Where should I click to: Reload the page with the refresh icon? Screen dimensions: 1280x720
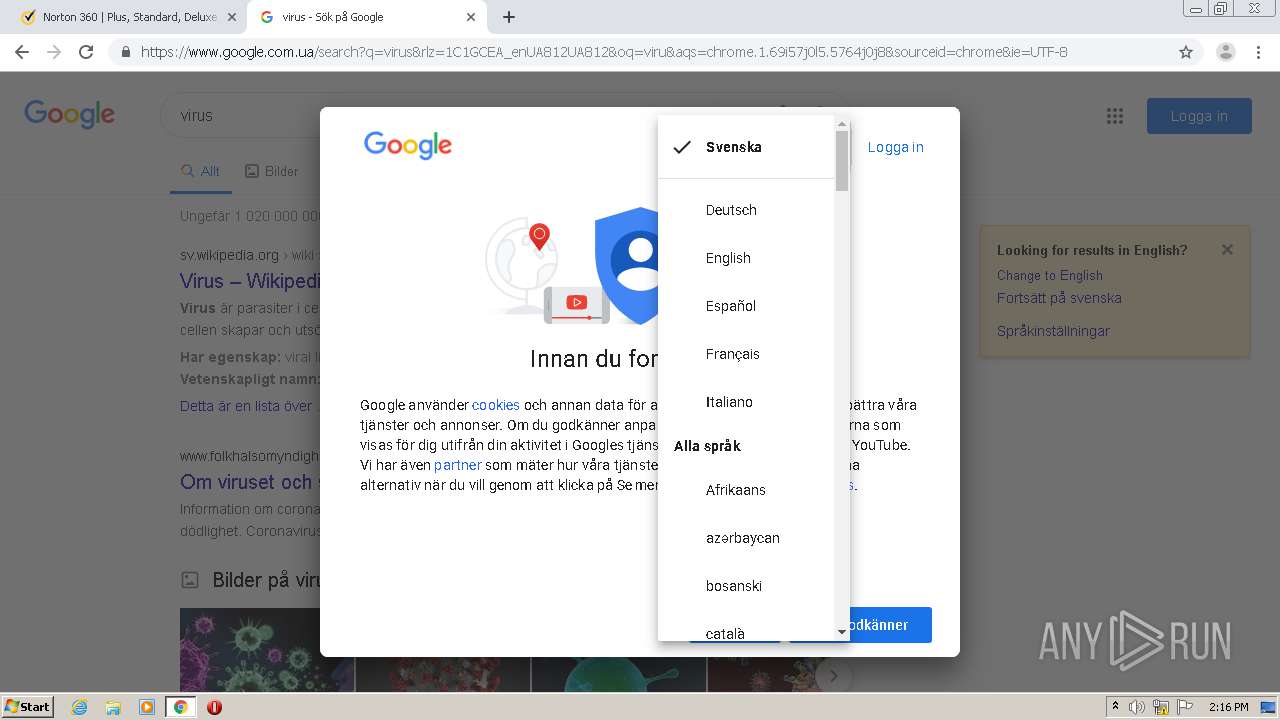(x=86, y=52)
